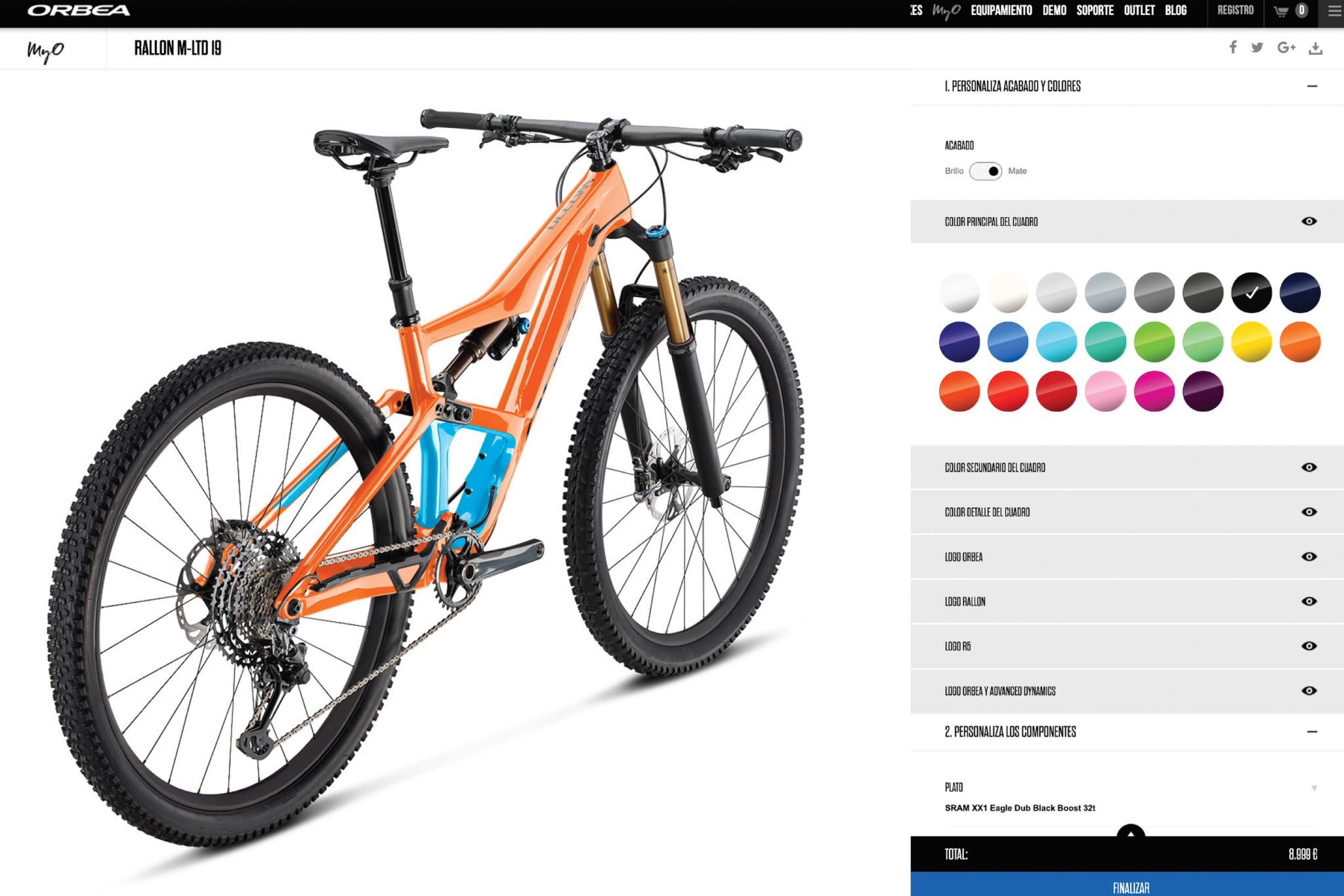Collapse Personaliza Acabado y Colores section

[1312, 86]
